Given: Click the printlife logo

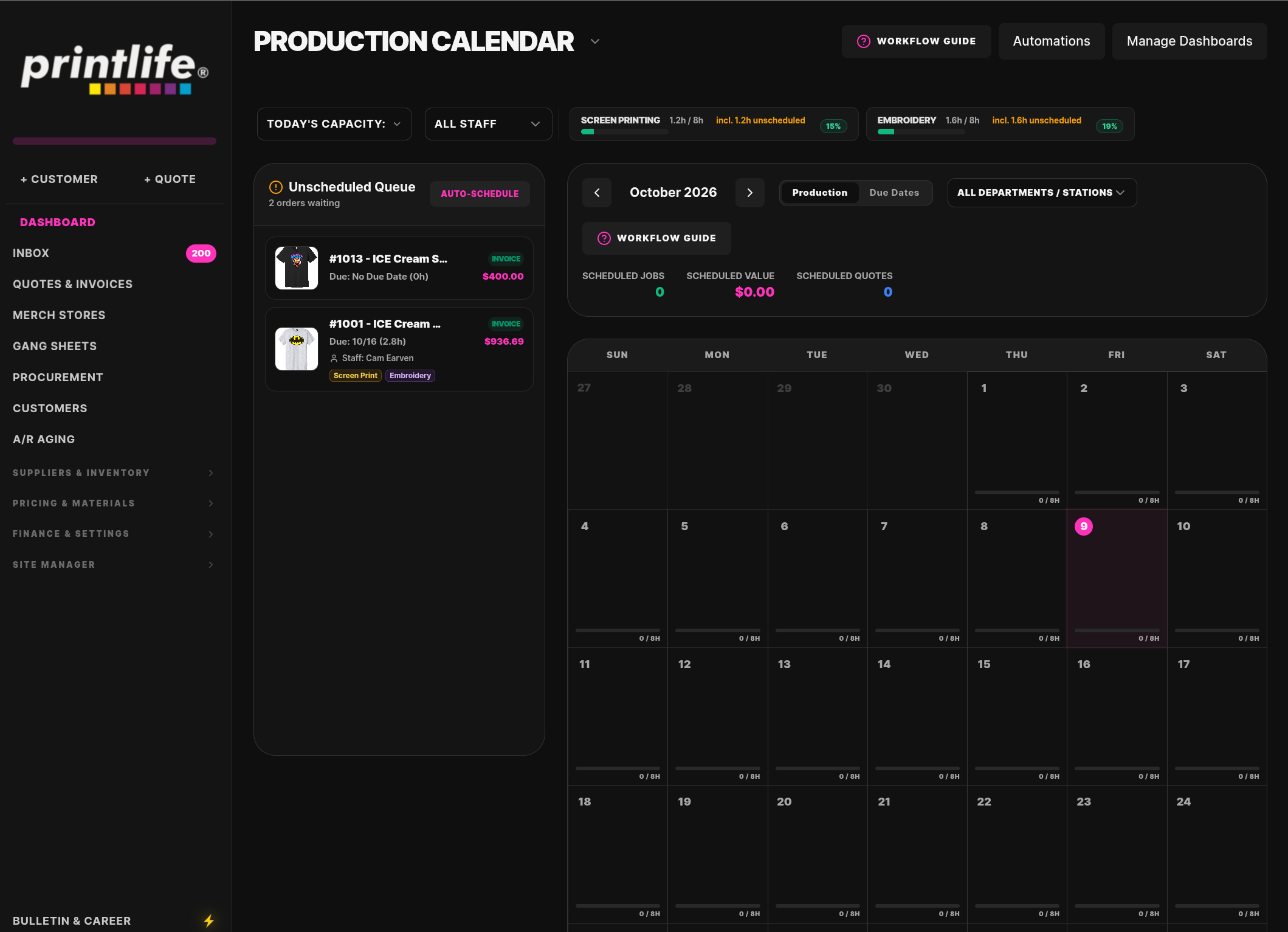Looking at the screenshot, I should (x=115, y=68).
